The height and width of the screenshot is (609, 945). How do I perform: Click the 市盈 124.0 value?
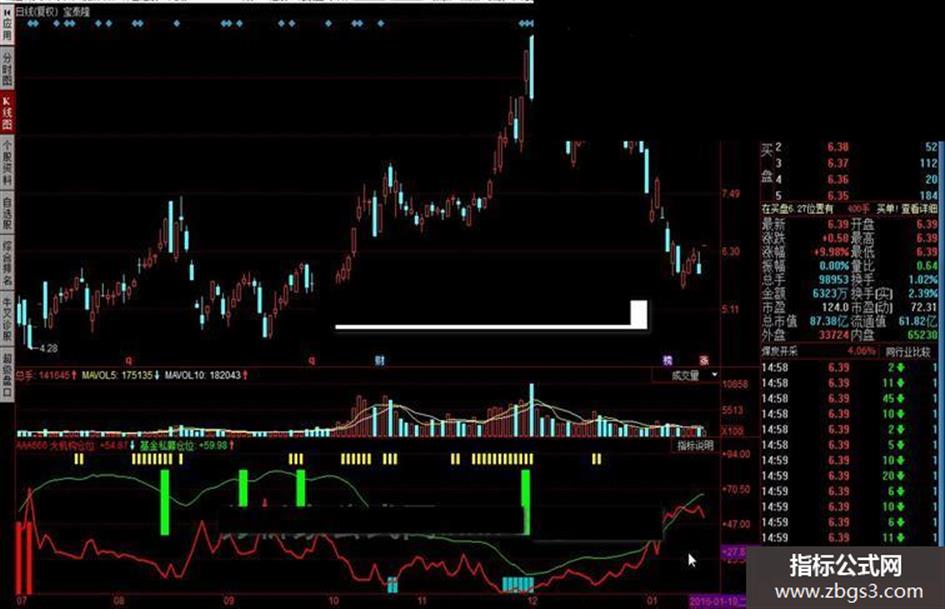[836, 308]
